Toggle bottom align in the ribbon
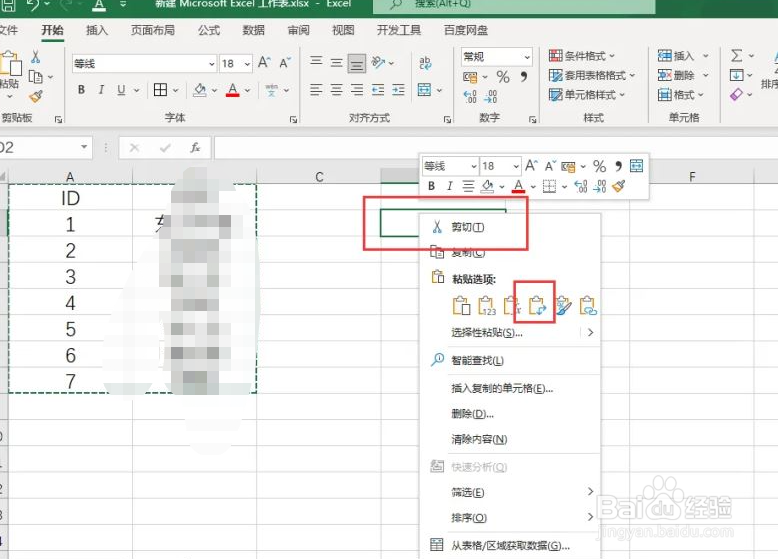Screen dimensions: 778x559 tap(357, 62)
